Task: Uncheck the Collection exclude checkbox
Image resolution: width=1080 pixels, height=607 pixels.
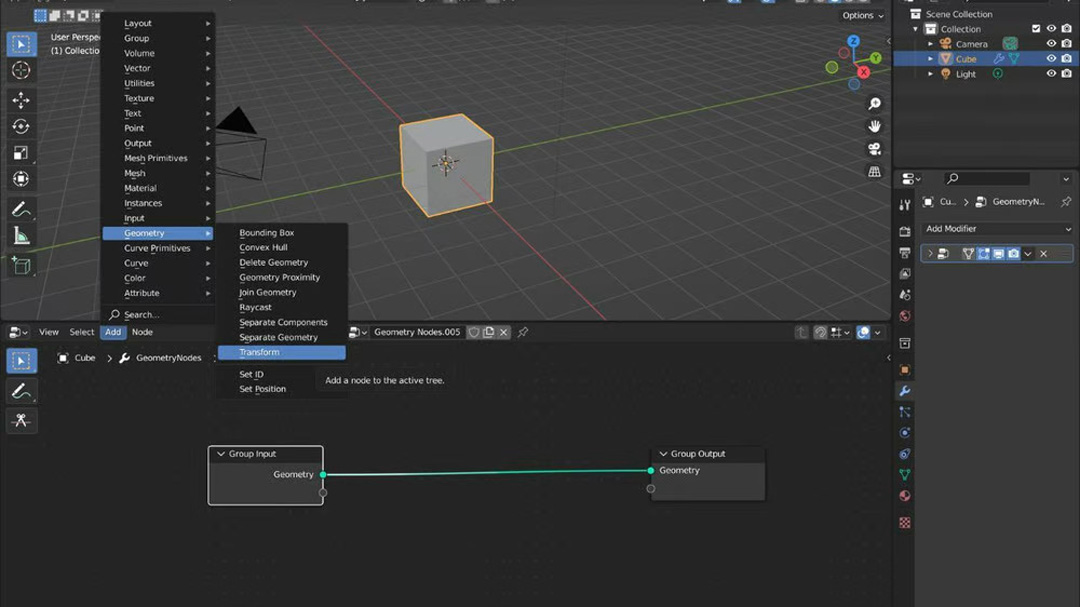Action: (1036, 29)
